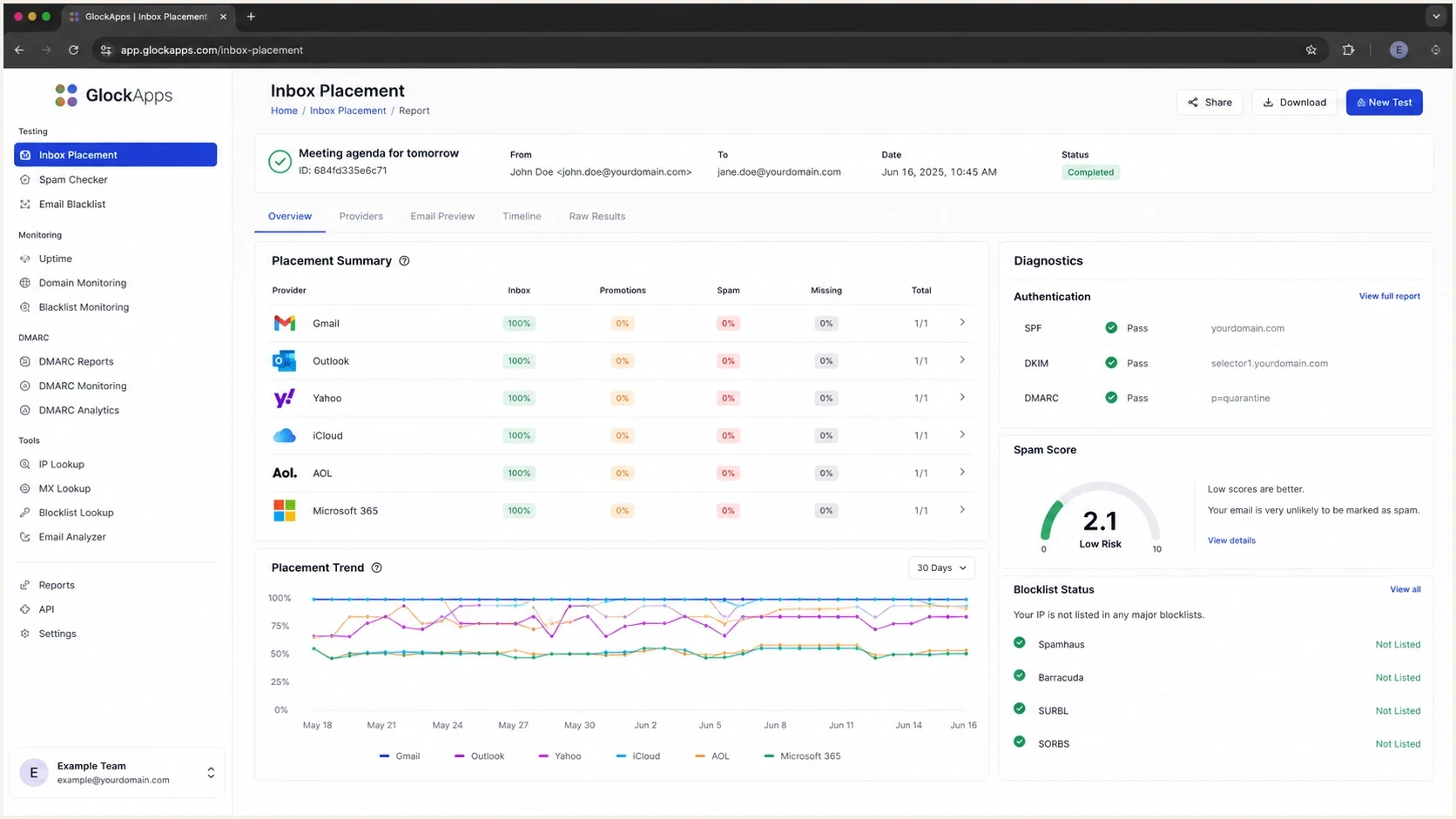Screen dimensions: 1456x819
Task: Click the Yahoo provider logo
Action: coord(285,398)
